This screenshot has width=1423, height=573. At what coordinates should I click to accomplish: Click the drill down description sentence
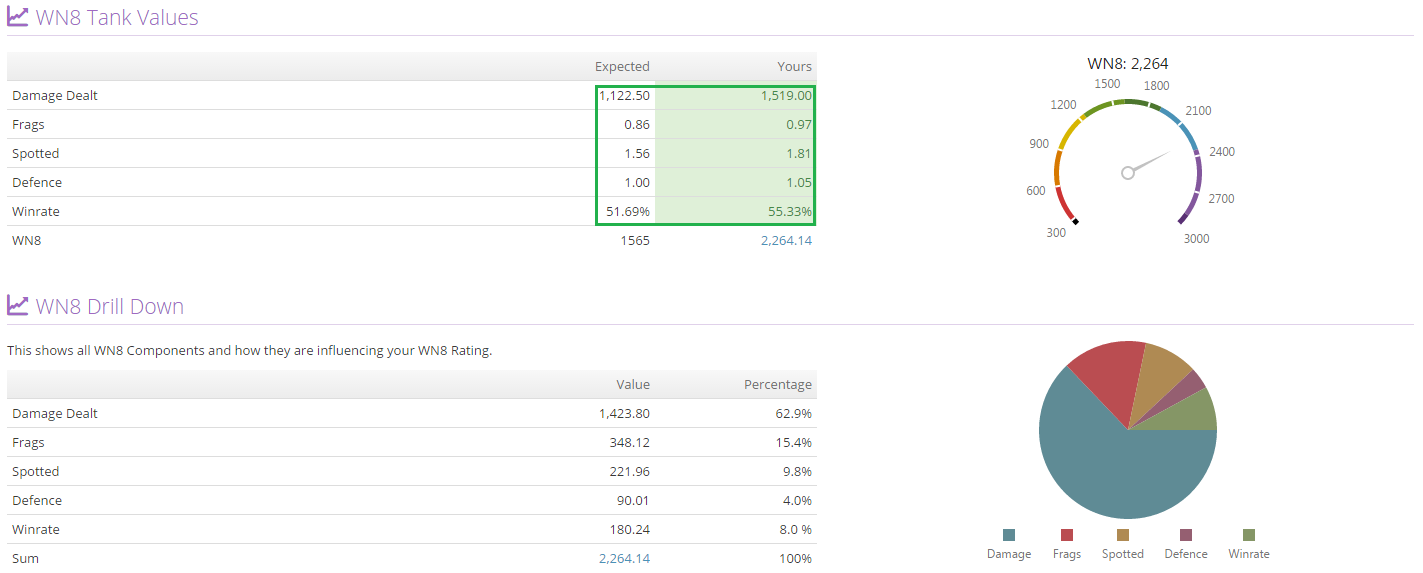click(250, 350)
